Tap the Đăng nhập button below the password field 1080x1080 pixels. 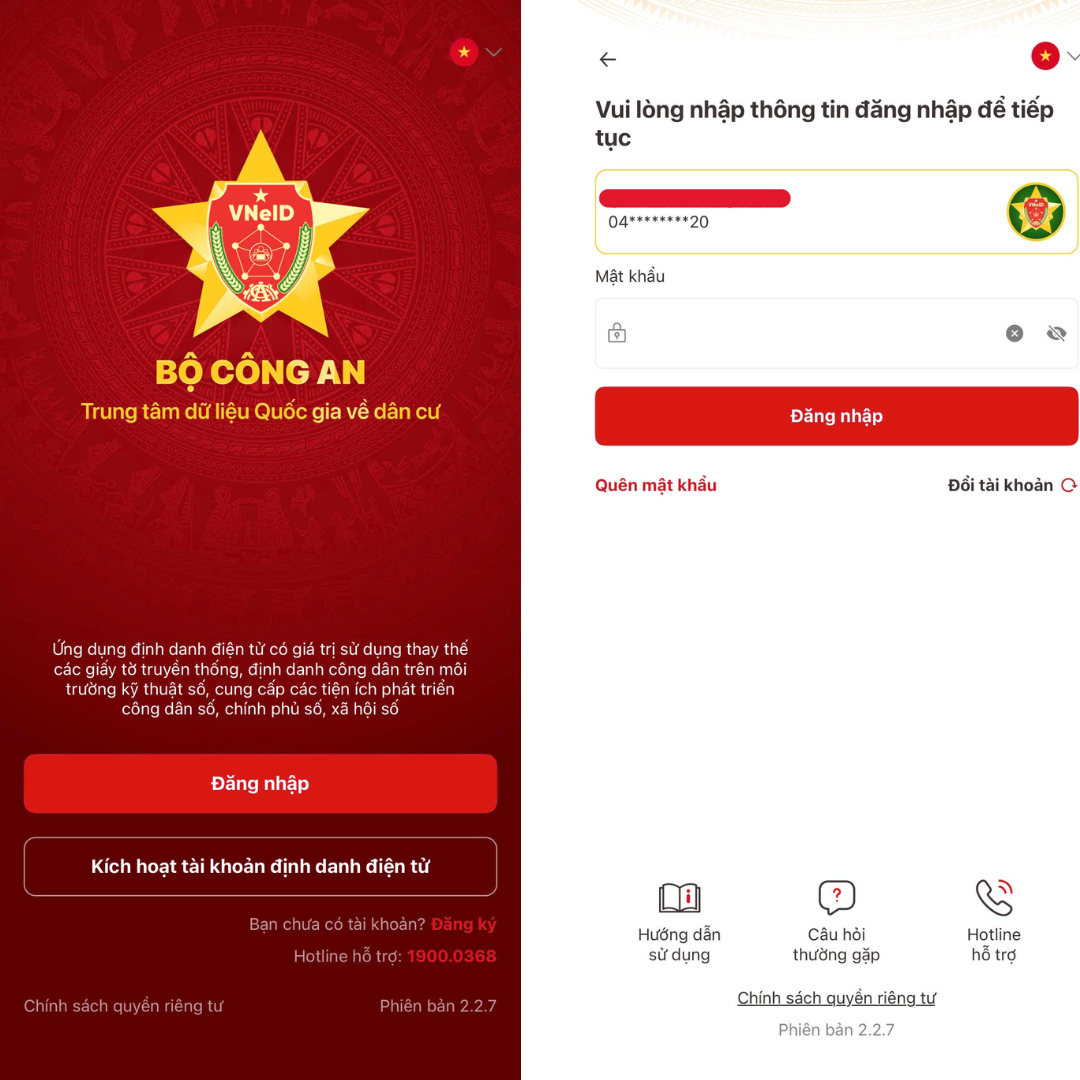coord(836,416)
